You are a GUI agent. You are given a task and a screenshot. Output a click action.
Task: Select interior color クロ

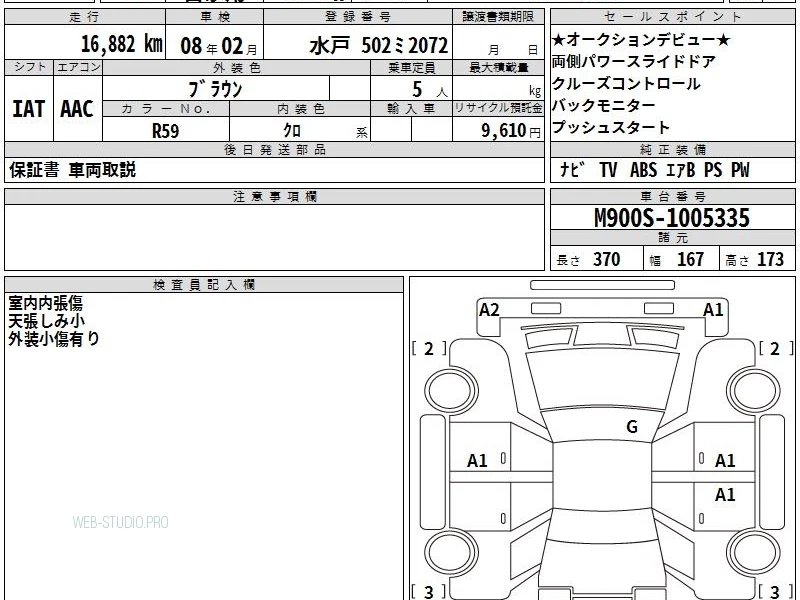292,131
